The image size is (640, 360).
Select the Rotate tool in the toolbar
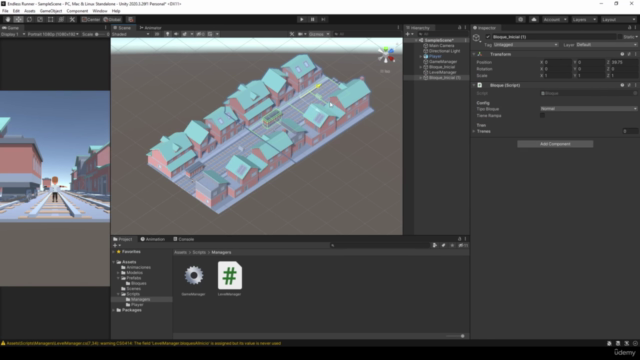29,19
